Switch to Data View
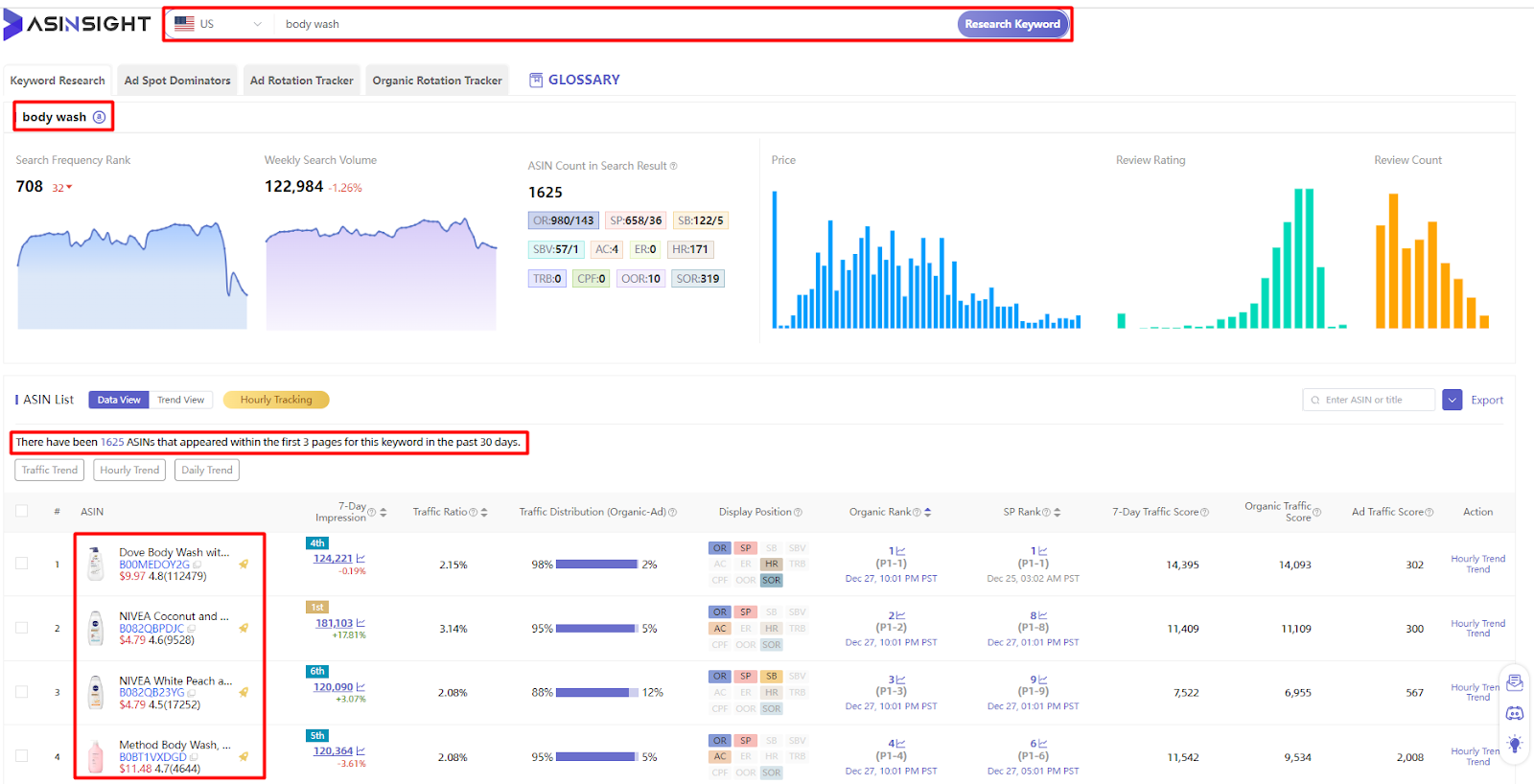This screenshot has height=784, width=1534. tap(119, 400)
